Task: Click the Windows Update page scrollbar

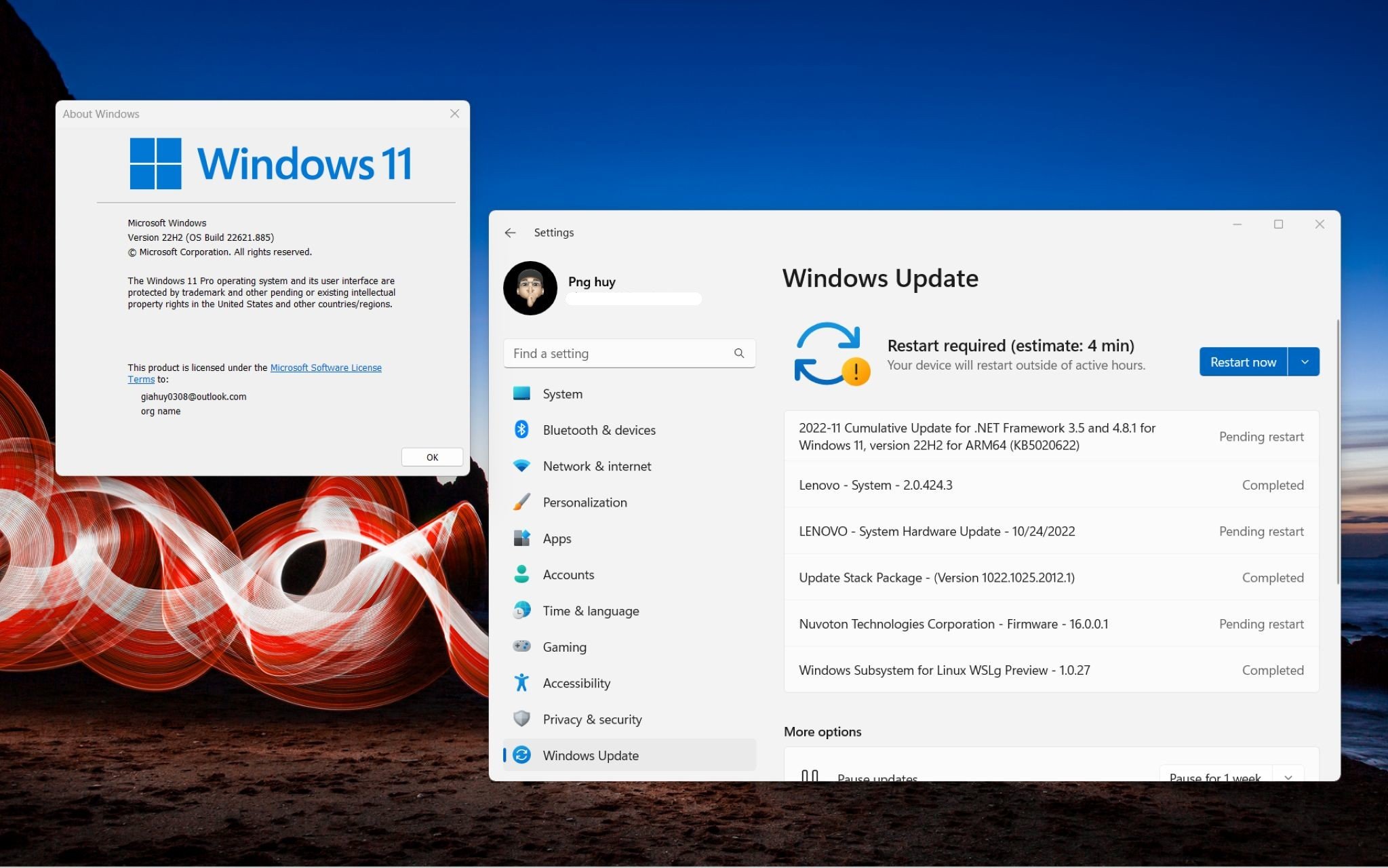Action: [1337, 451]
